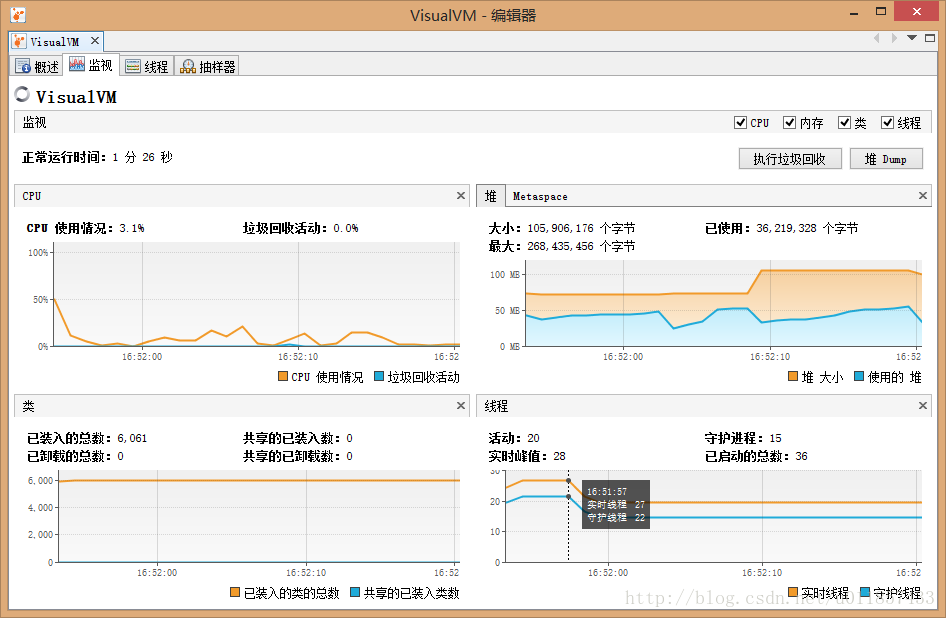Viewport: 946px width, 618px height.
Task: Click the VisualVM application icon in title bar
Action: [18, 15]
